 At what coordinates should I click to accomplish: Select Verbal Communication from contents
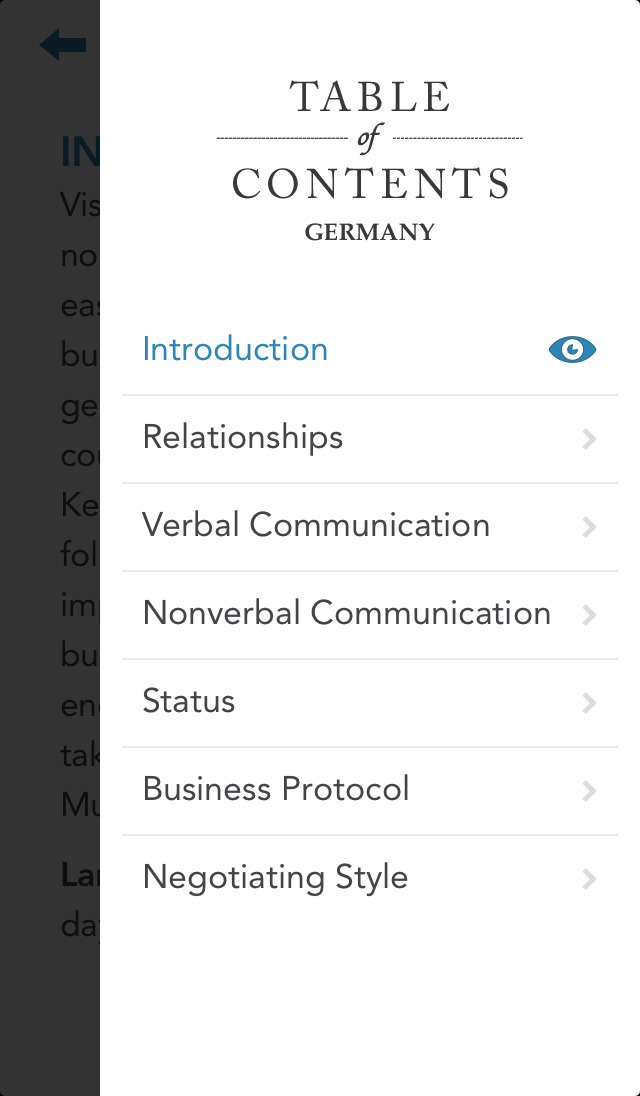pyautogui.click(x=316, y=525)
